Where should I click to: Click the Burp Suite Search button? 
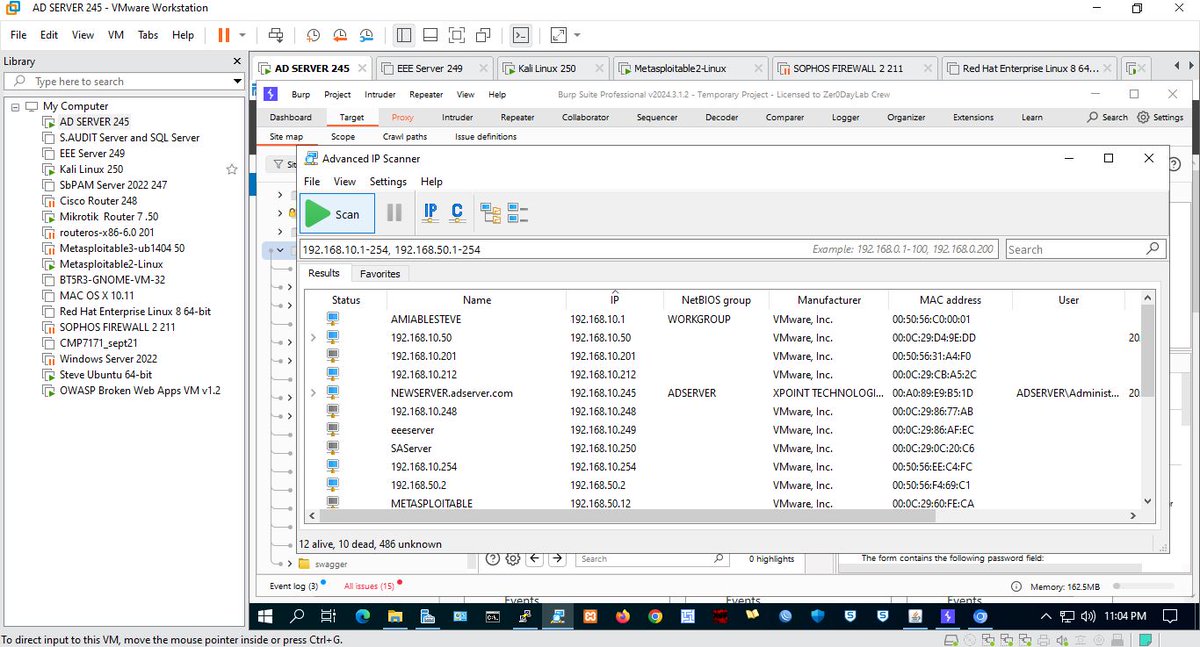tap(1107, 117)
